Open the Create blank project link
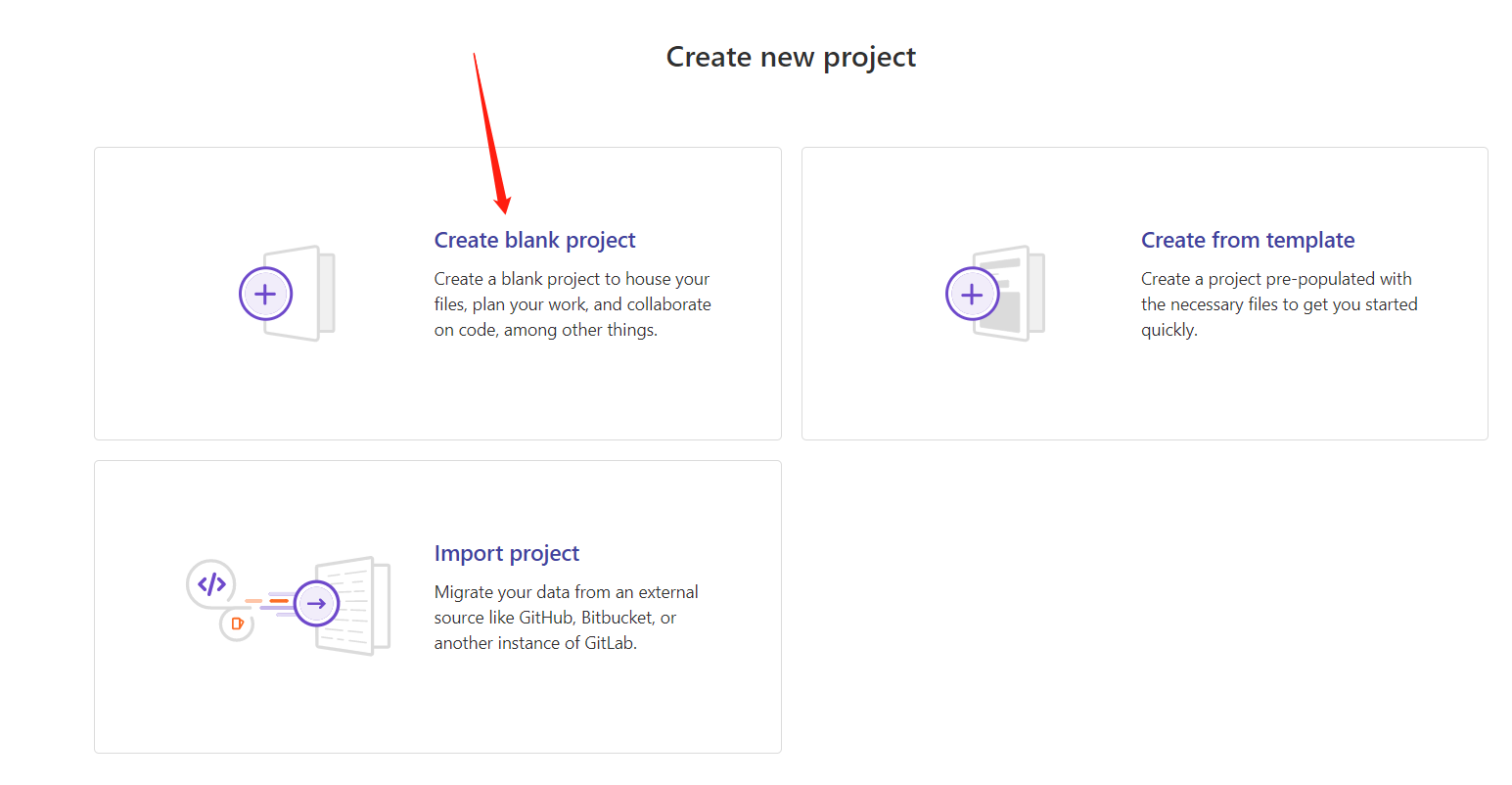Screen dimensions: 1512x785 534,240
